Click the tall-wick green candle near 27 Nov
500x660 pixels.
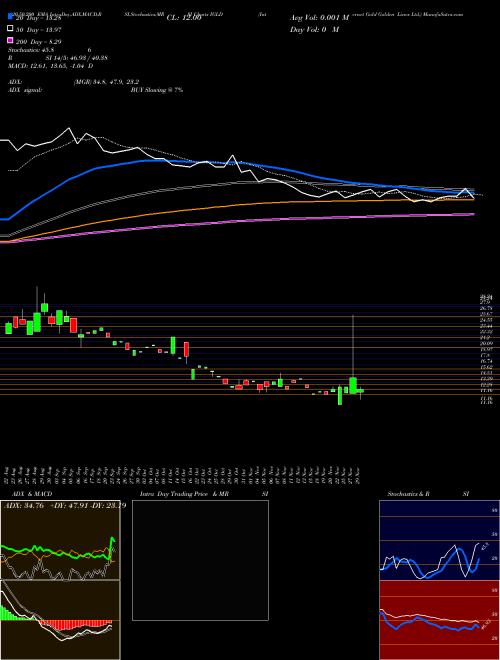pos(353,385)
